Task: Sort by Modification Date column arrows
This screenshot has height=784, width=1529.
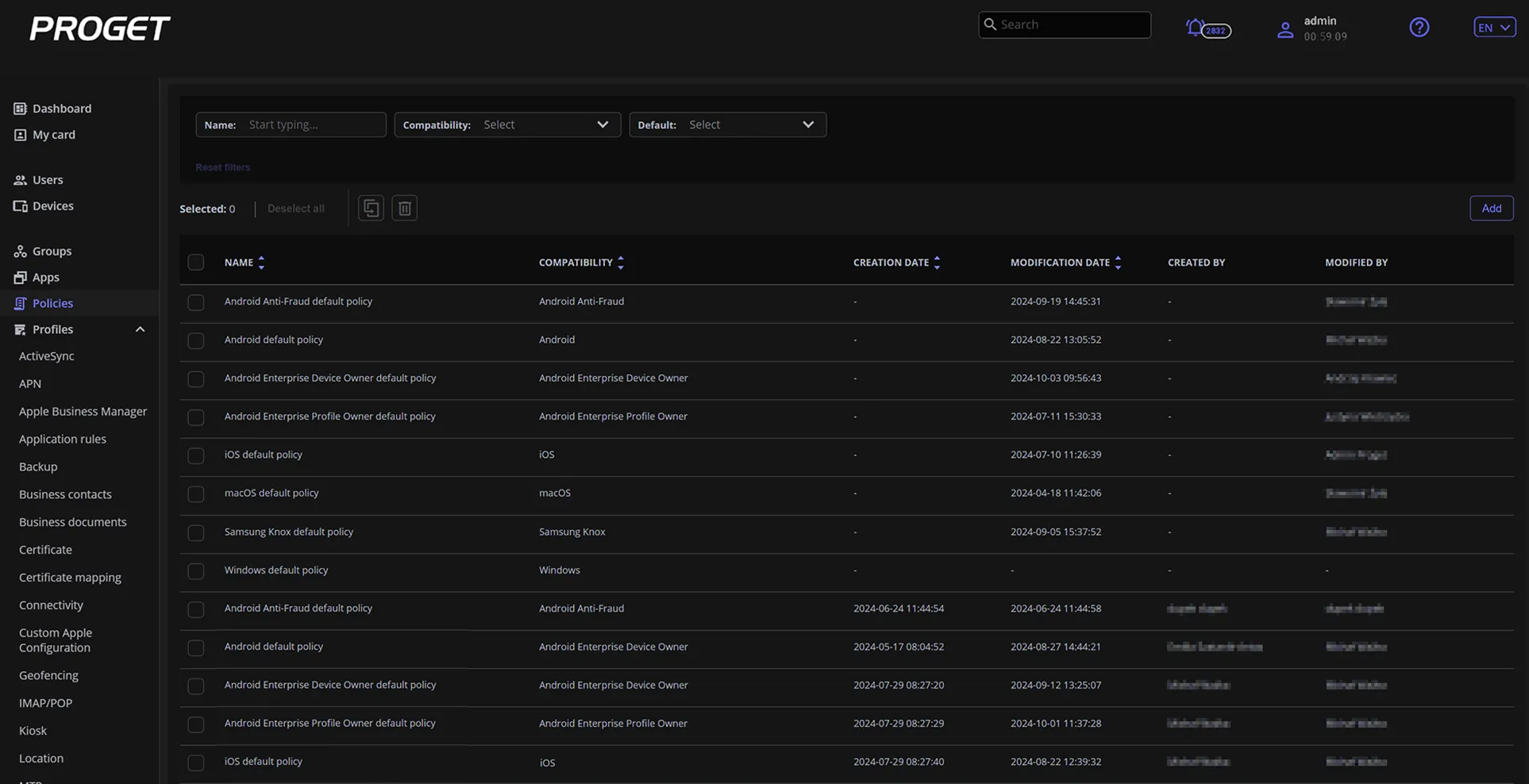Action: [x=1118, y=263]
